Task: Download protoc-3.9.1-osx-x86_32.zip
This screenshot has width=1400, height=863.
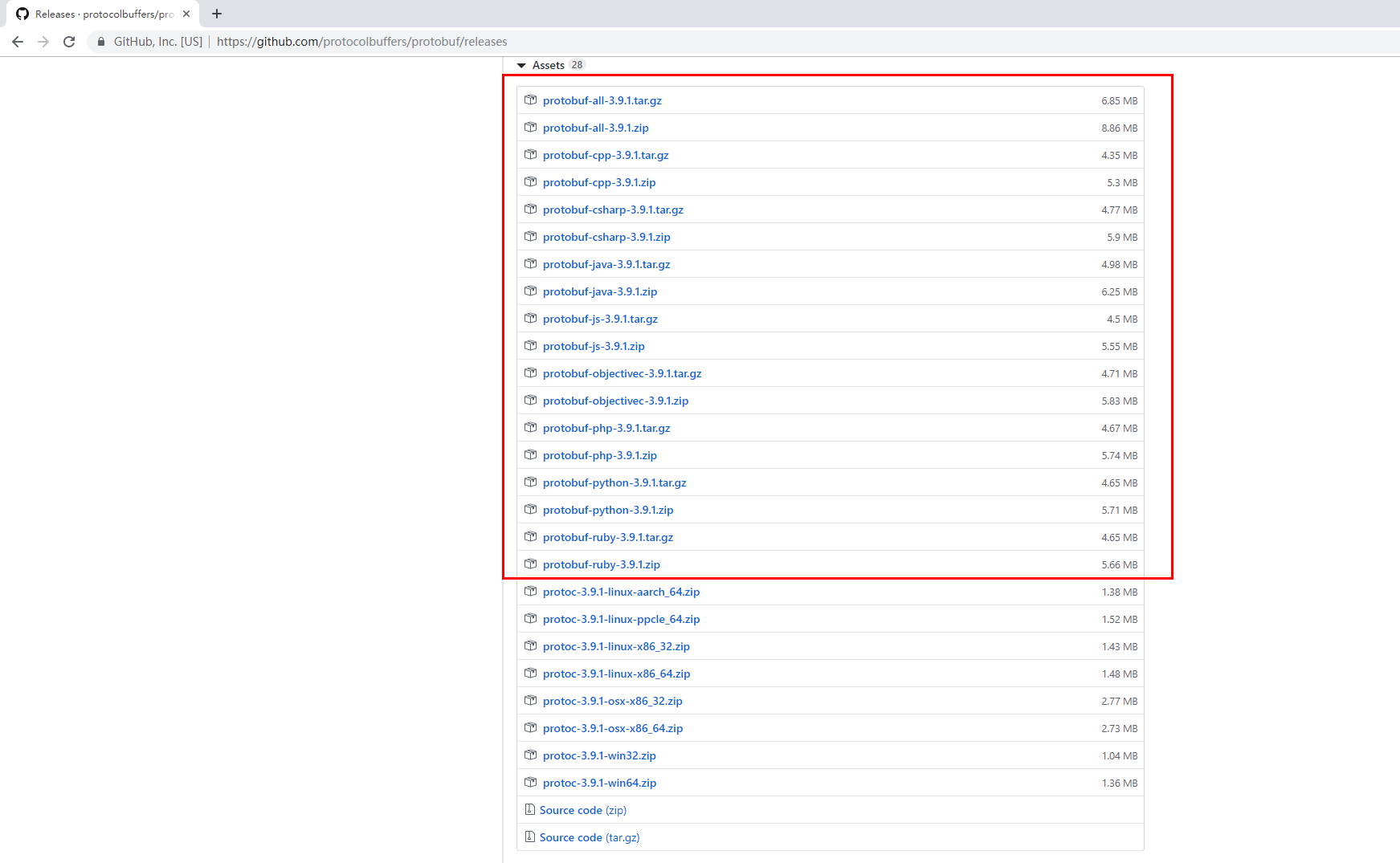Action: coord(613,701)
